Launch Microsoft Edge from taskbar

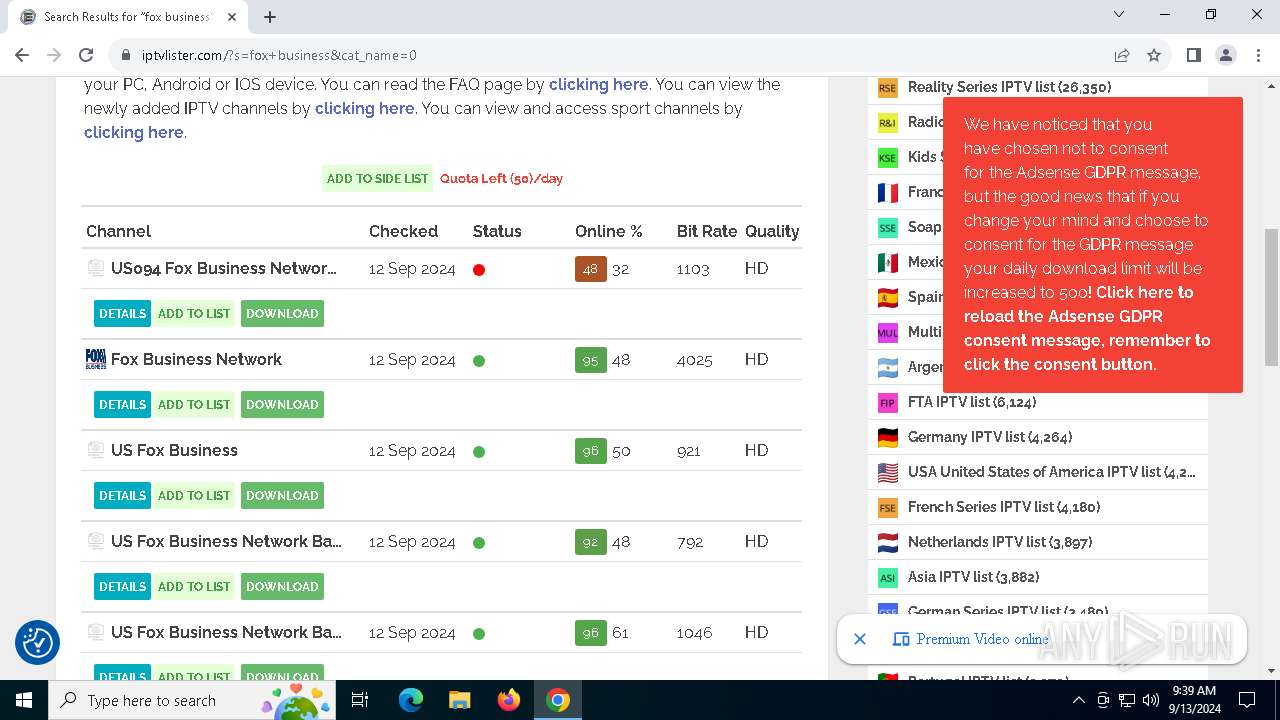pos(411,700)
